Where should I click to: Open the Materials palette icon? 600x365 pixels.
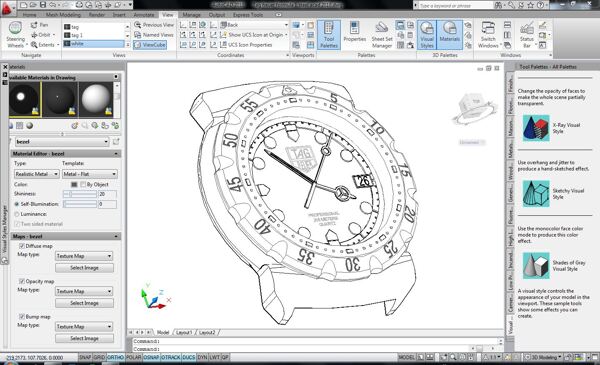point(449,35)
